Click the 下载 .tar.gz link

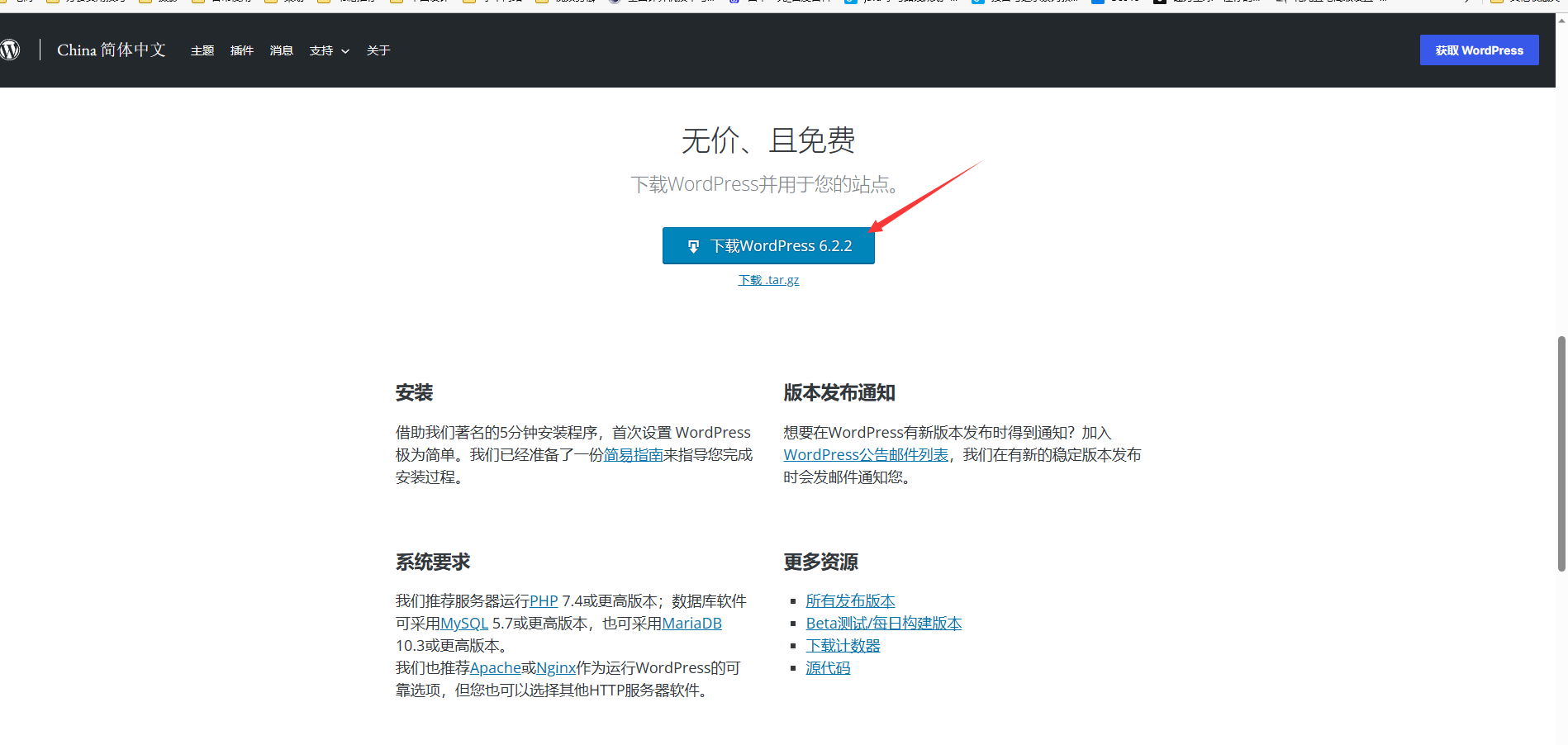(x=768, y=280)
